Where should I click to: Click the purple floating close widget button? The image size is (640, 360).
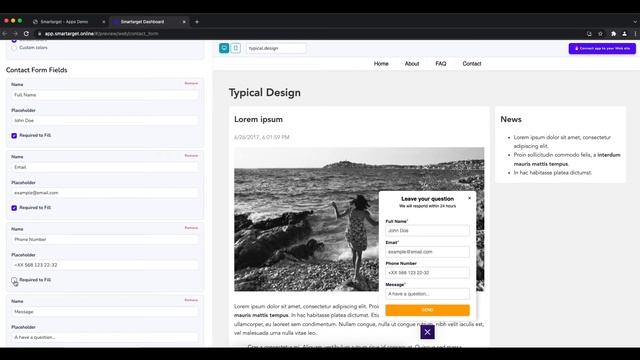pos(427,332)
